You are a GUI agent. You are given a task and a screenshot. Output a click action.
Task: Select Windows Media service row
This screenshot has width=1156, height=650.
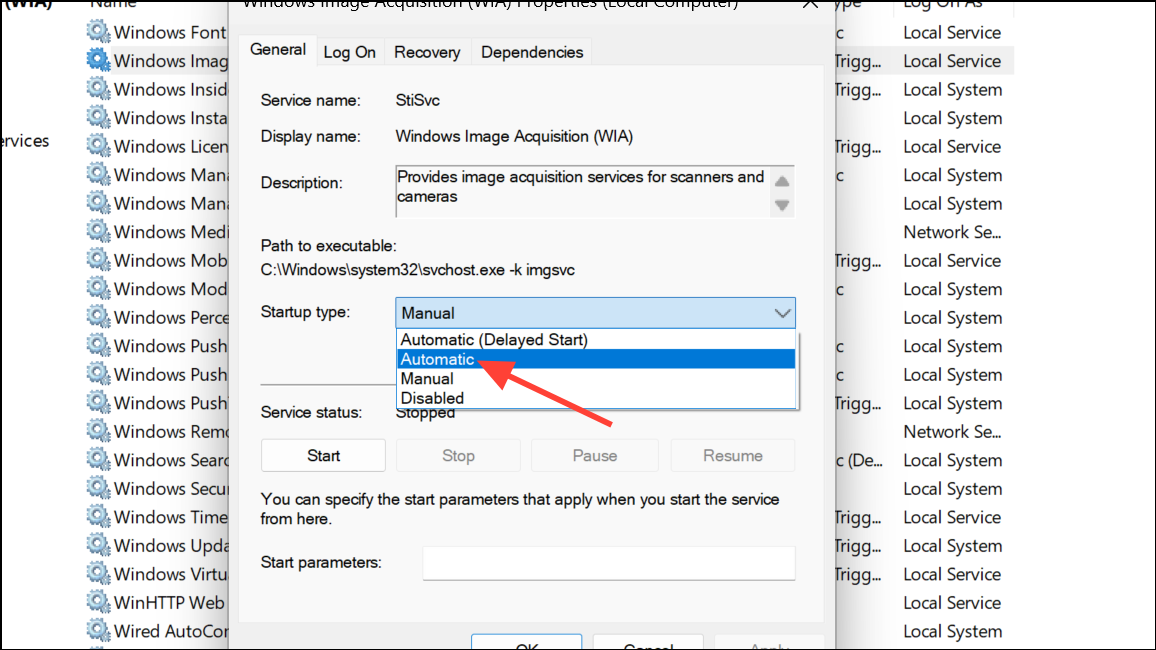tap(157, 231)
